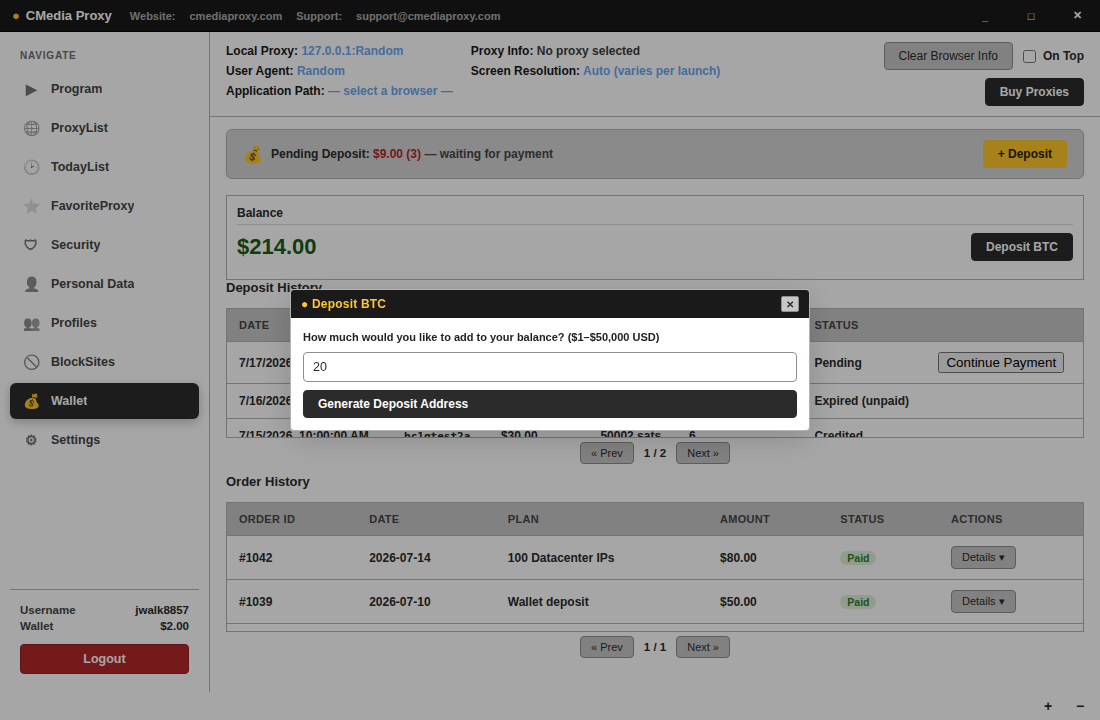Click the zoom out minus icon
The height and width of the screenshot is (720, 1100).
(x=1080, y=706)
